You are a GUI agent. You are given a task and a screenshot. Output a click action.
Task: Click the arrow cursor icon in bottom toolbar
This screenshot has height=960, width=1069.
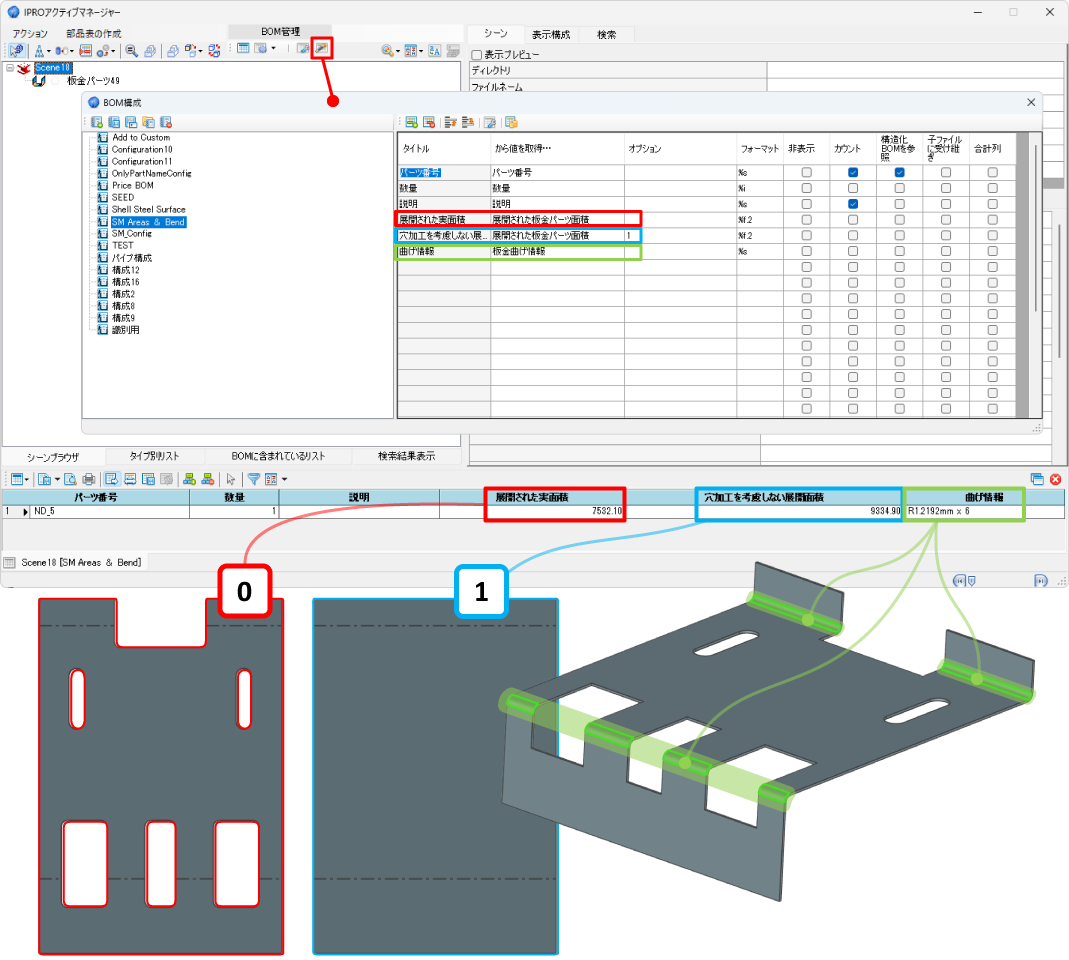[230, 479]
